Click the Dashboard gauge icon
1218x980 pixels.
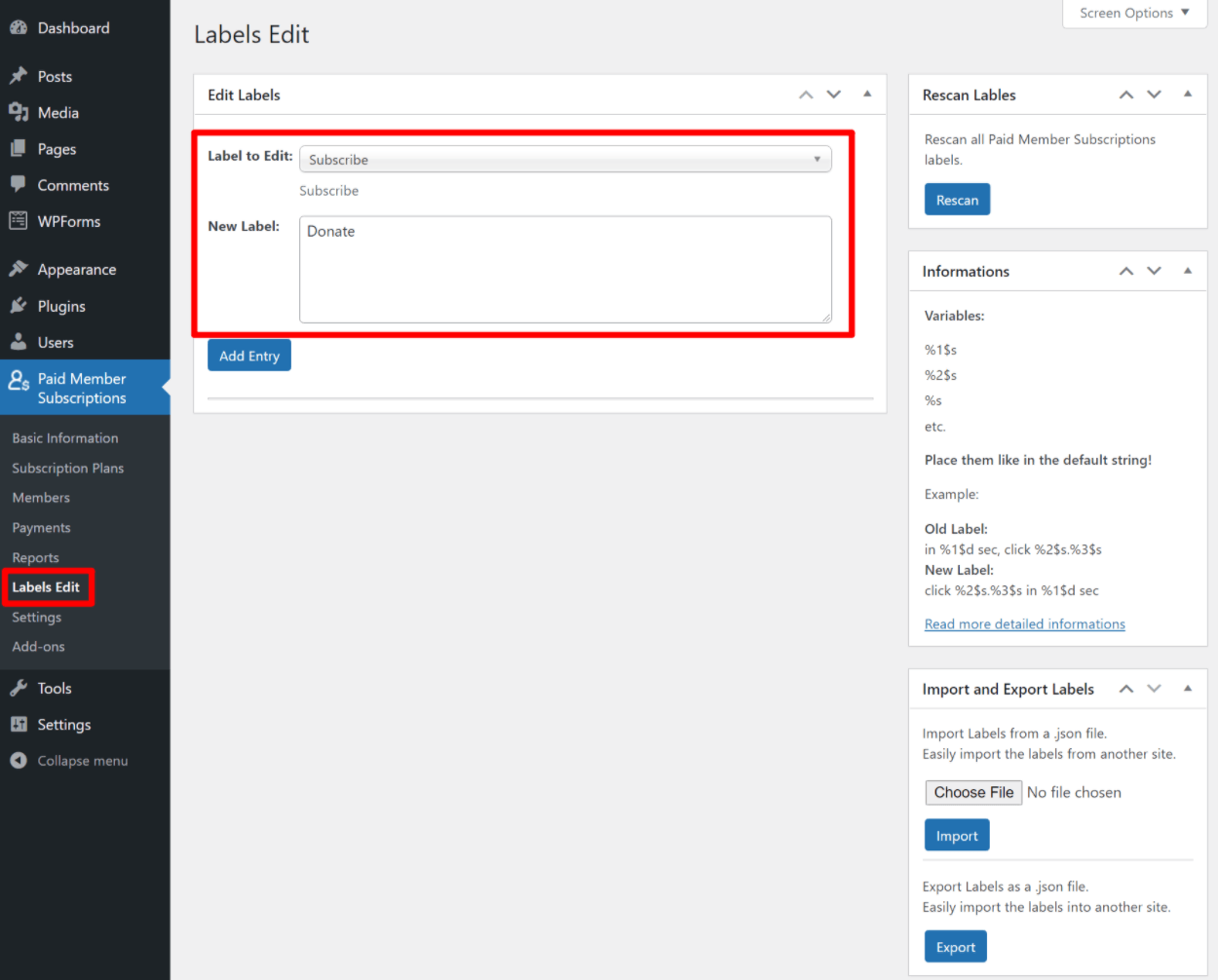[19, 28]
